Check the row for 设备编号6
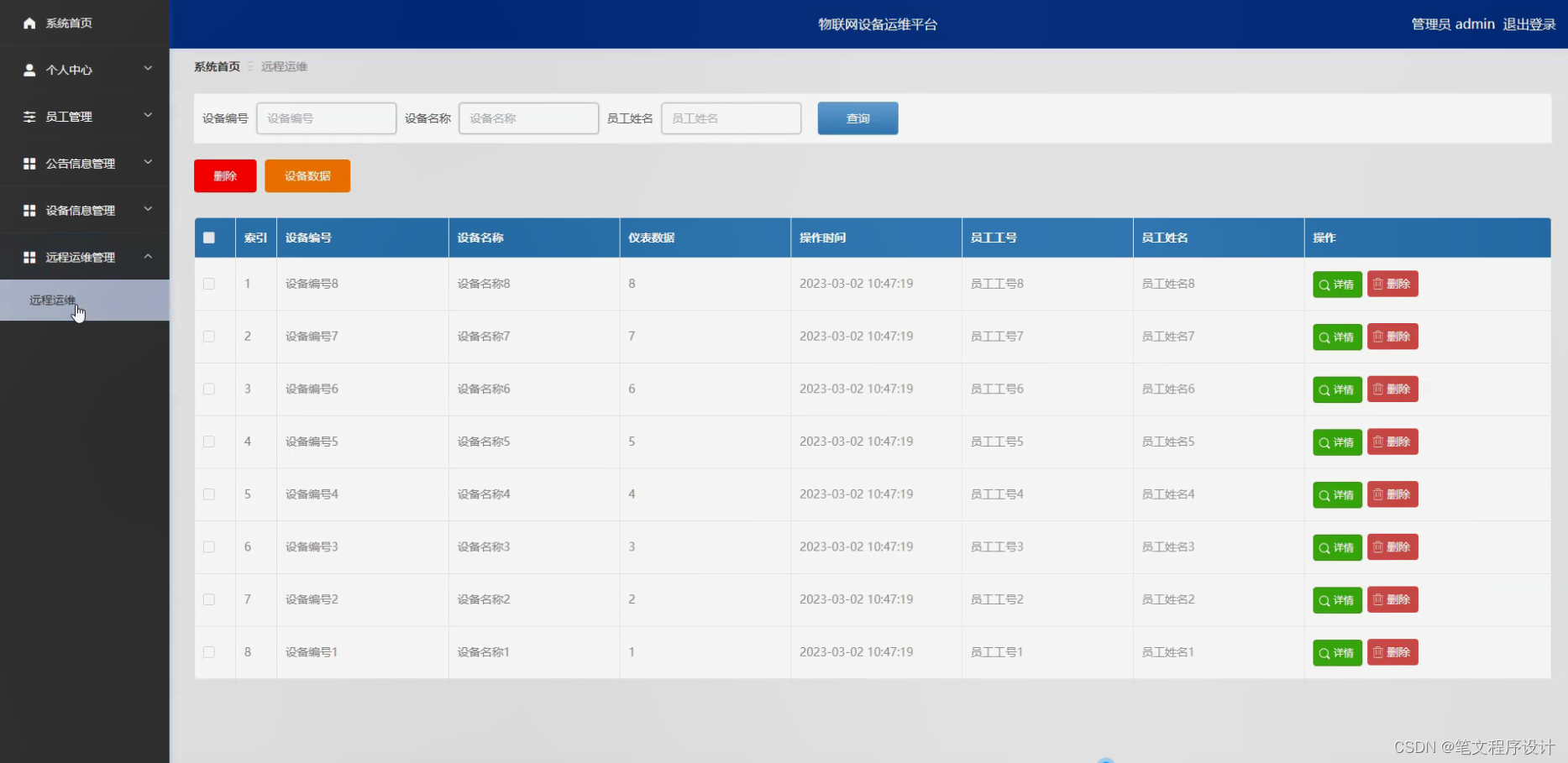Image resolution: width=1568 pixels, height=763 pixels. click(x=209, y=389)
